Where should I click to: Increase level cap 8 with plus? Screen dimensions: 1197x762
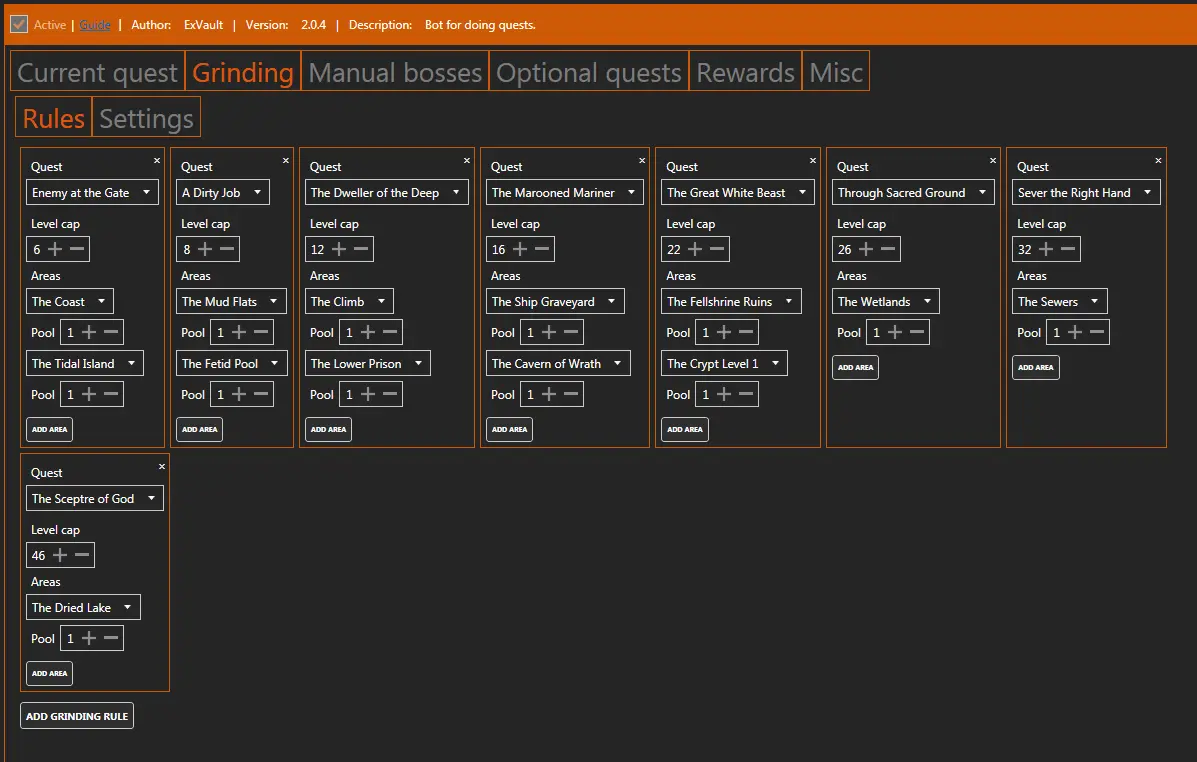(205, 249)
